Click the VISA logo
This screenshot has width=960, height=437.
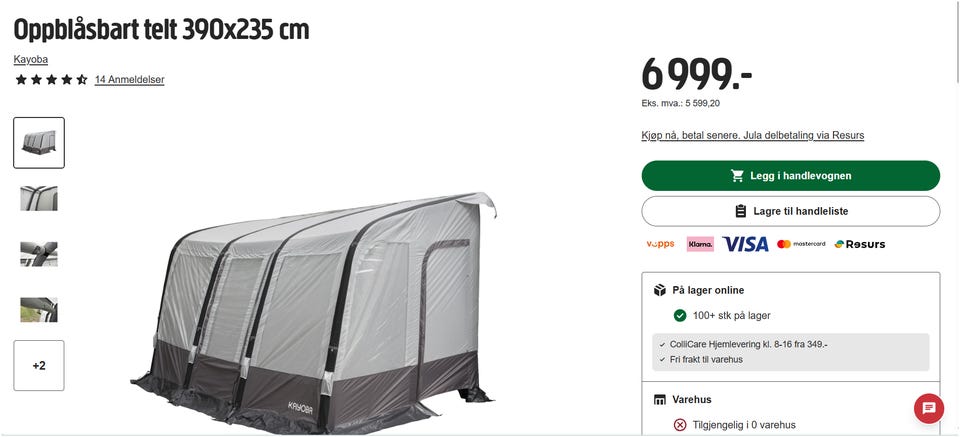[x=745, y=244]
